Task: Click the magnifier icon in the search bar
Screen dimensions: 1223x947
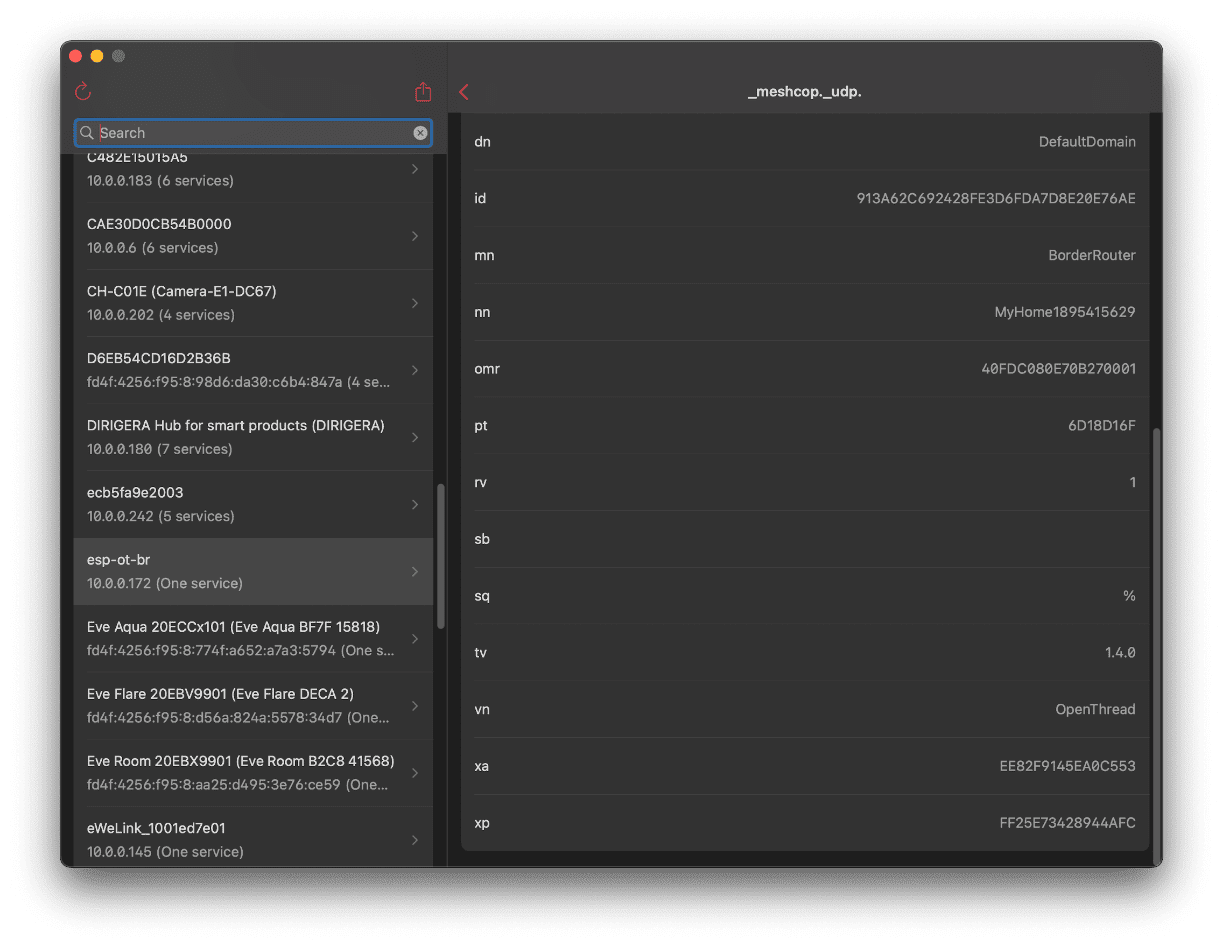Action: click(x=87, y=133)
